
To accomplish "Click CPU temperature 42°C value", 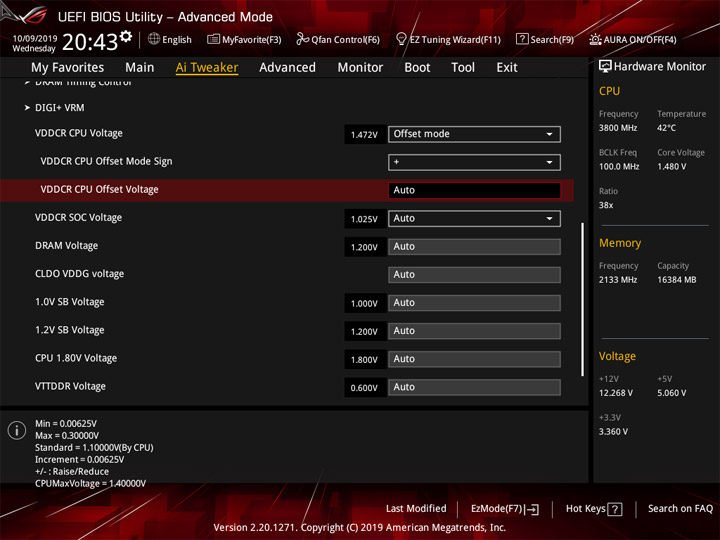I will [x=666, y=128].
